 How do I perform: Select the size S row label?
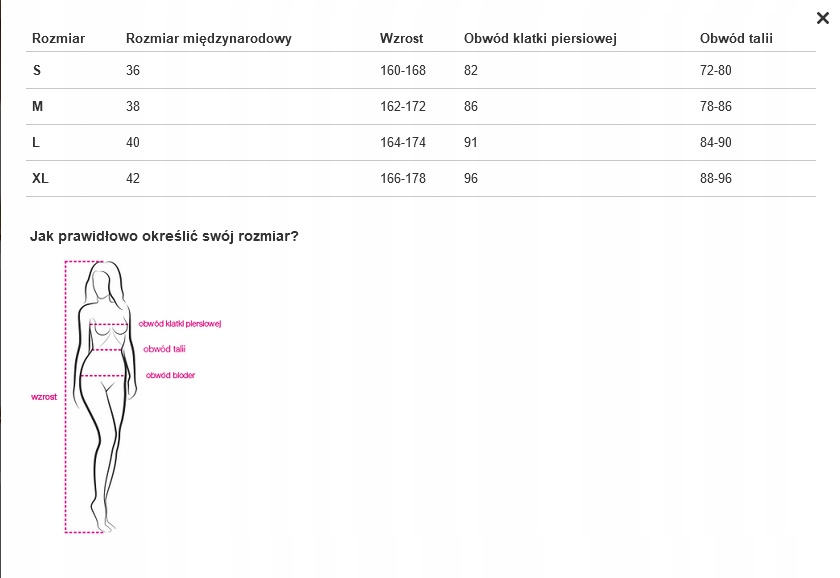(37, 70)
